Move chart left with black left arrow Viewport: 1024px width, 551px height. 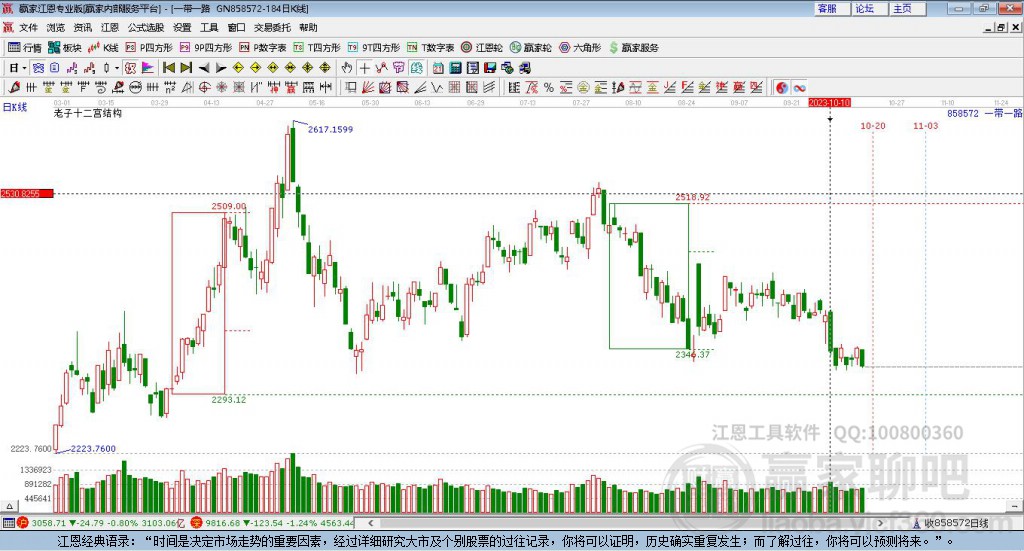pyautogui.click(x=204, y=68)
